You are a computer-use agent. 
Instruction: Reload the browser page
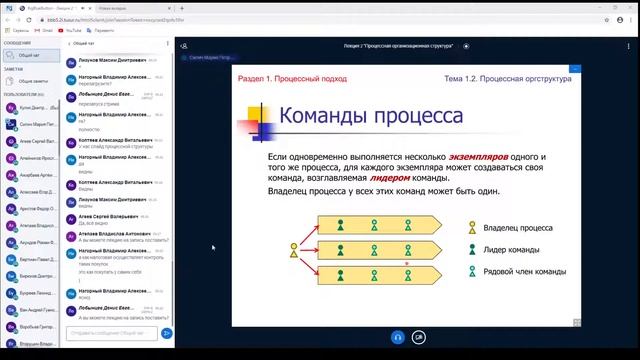click(29, 20)
